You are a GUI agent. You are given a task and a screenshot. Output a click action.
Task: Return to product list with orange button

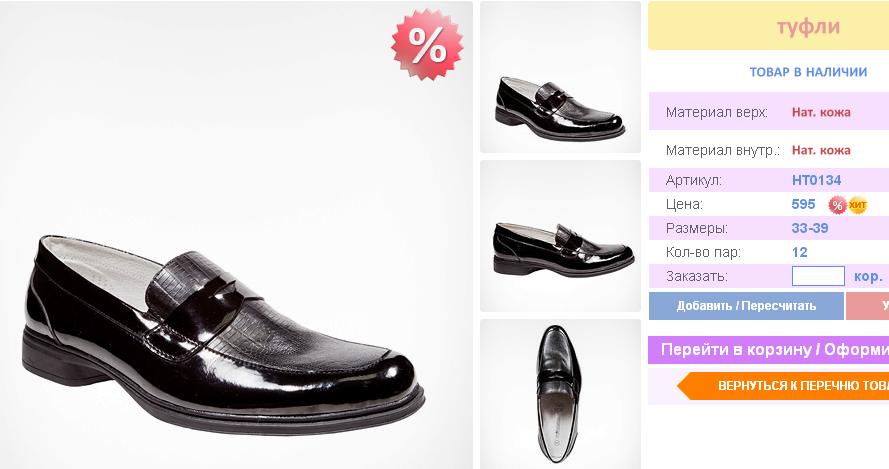tap(790, 385)
